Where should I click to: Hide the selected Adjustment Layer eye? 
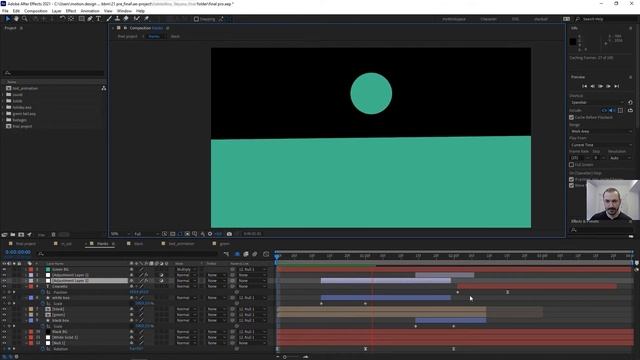4,281
